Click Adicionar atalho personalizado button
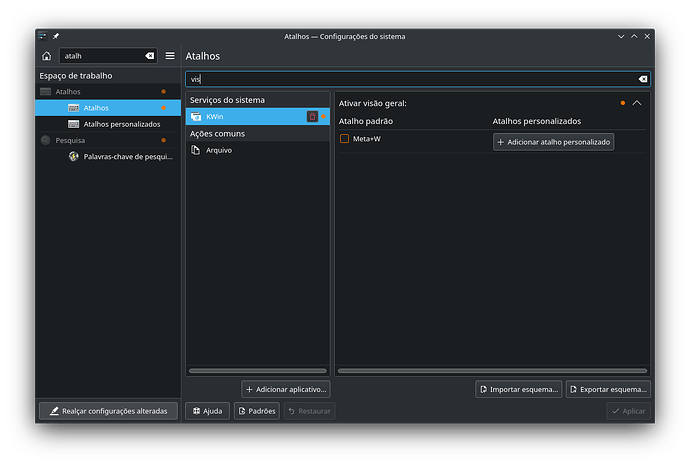This screenshot has width=690, height=465. tap(553, 142)
